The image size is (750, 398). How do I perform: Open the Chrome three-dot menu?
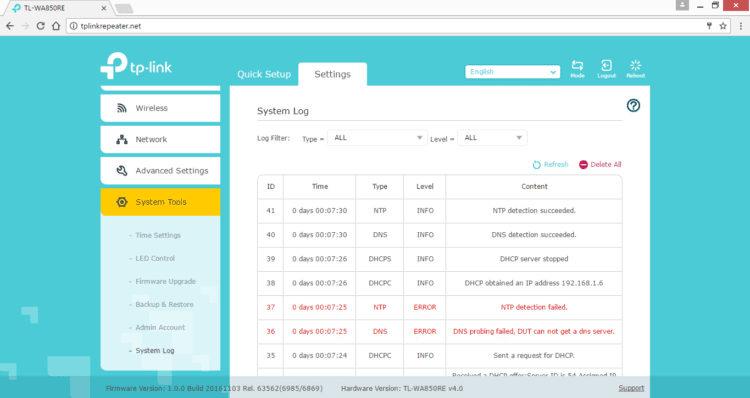(741, 26)
